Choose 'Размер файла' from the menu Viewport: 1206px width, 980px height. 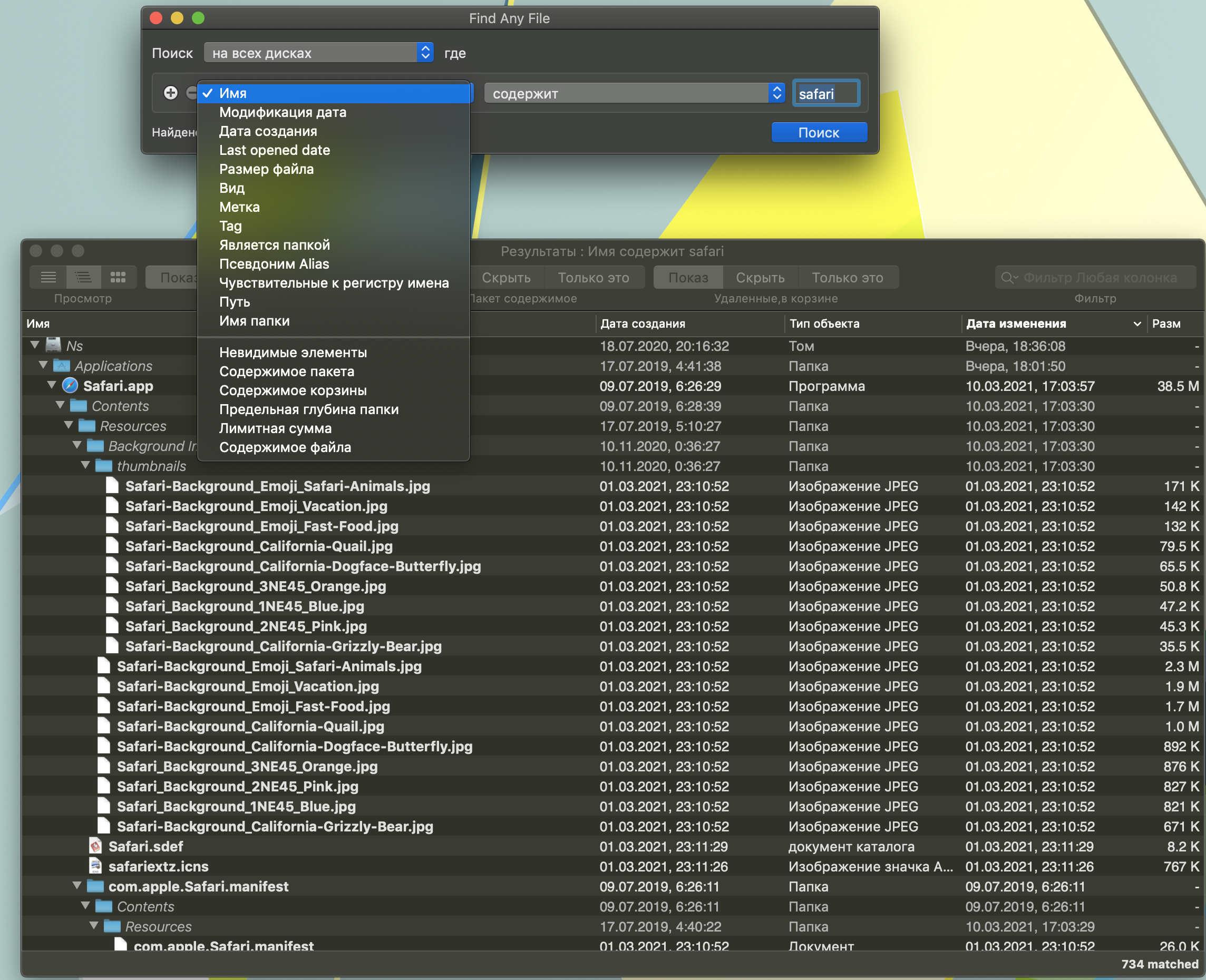pyautogui.click(x=267, y=169)
